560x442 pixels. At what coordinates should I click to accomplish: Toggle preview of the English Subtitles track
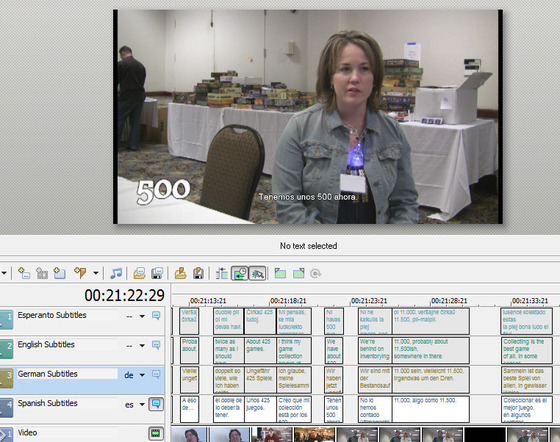[x=156, y=345]
